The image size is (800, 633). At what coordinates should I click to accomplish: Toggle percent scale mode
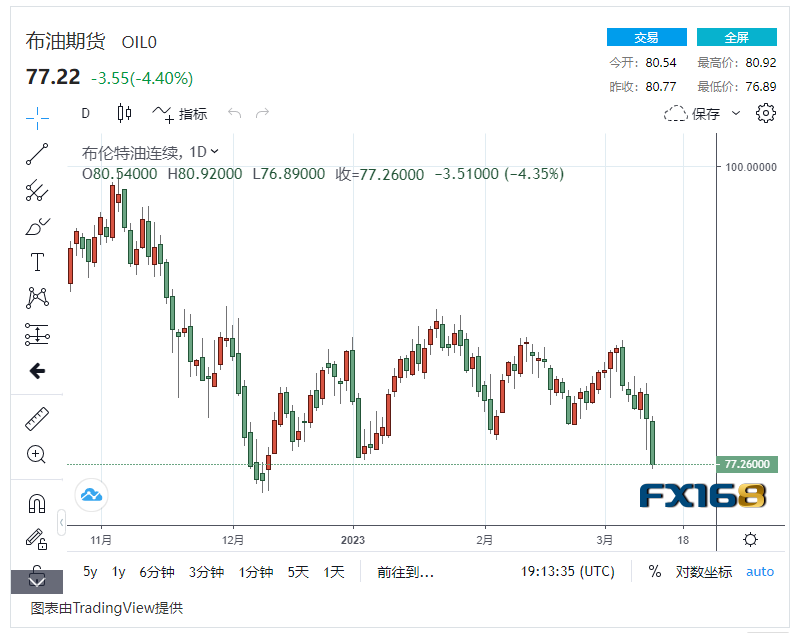point(655,571)
